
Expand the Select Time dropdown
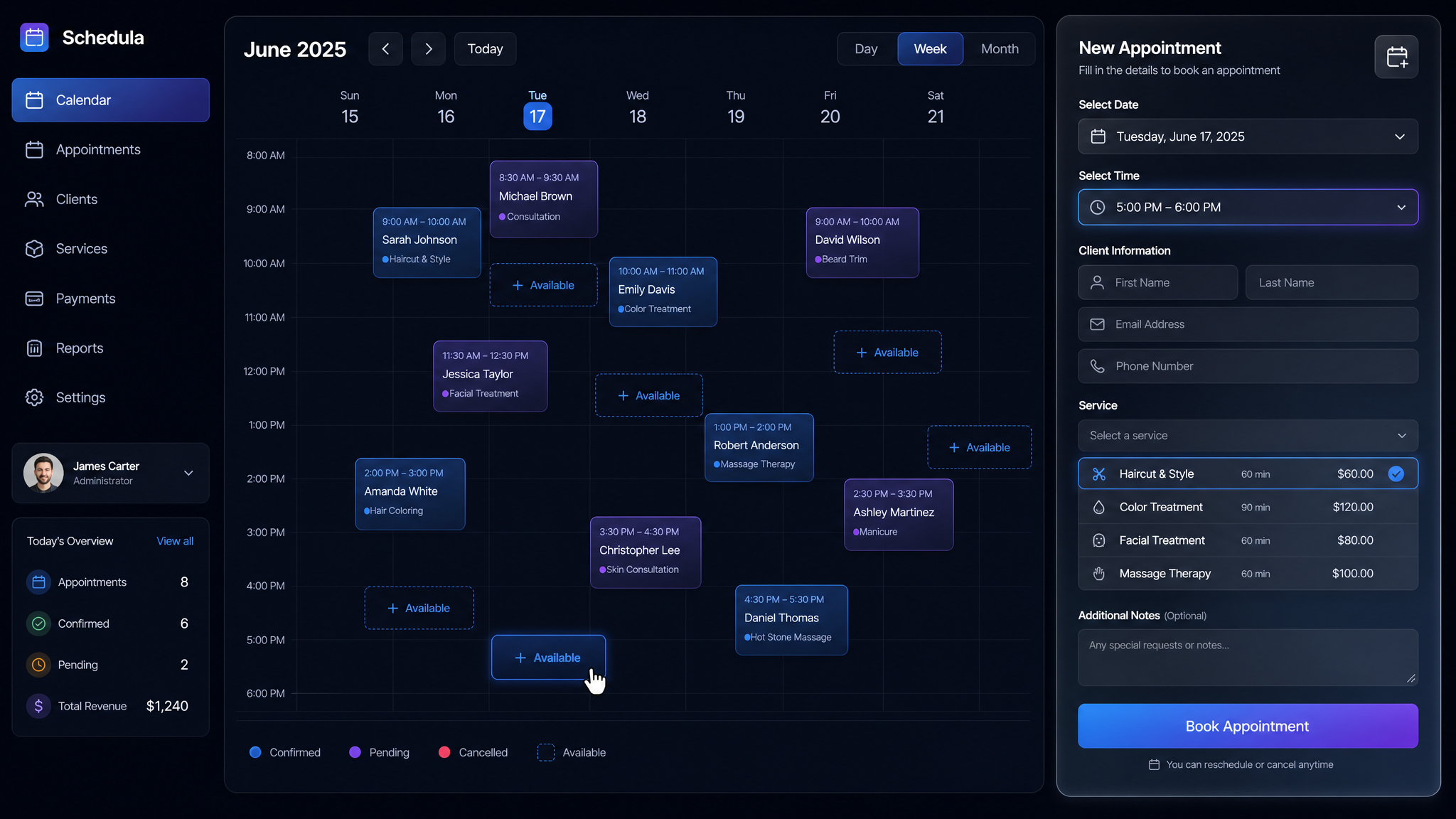click(1248, 208)
